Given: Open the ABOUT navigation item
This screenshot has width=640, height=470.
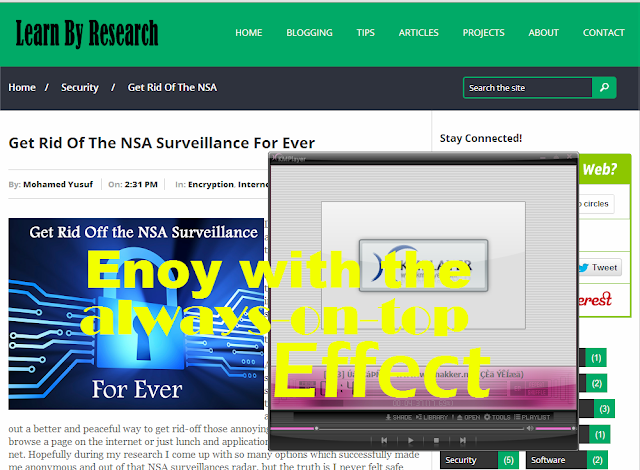Looking at the screenshot, I should pos(543,33).
